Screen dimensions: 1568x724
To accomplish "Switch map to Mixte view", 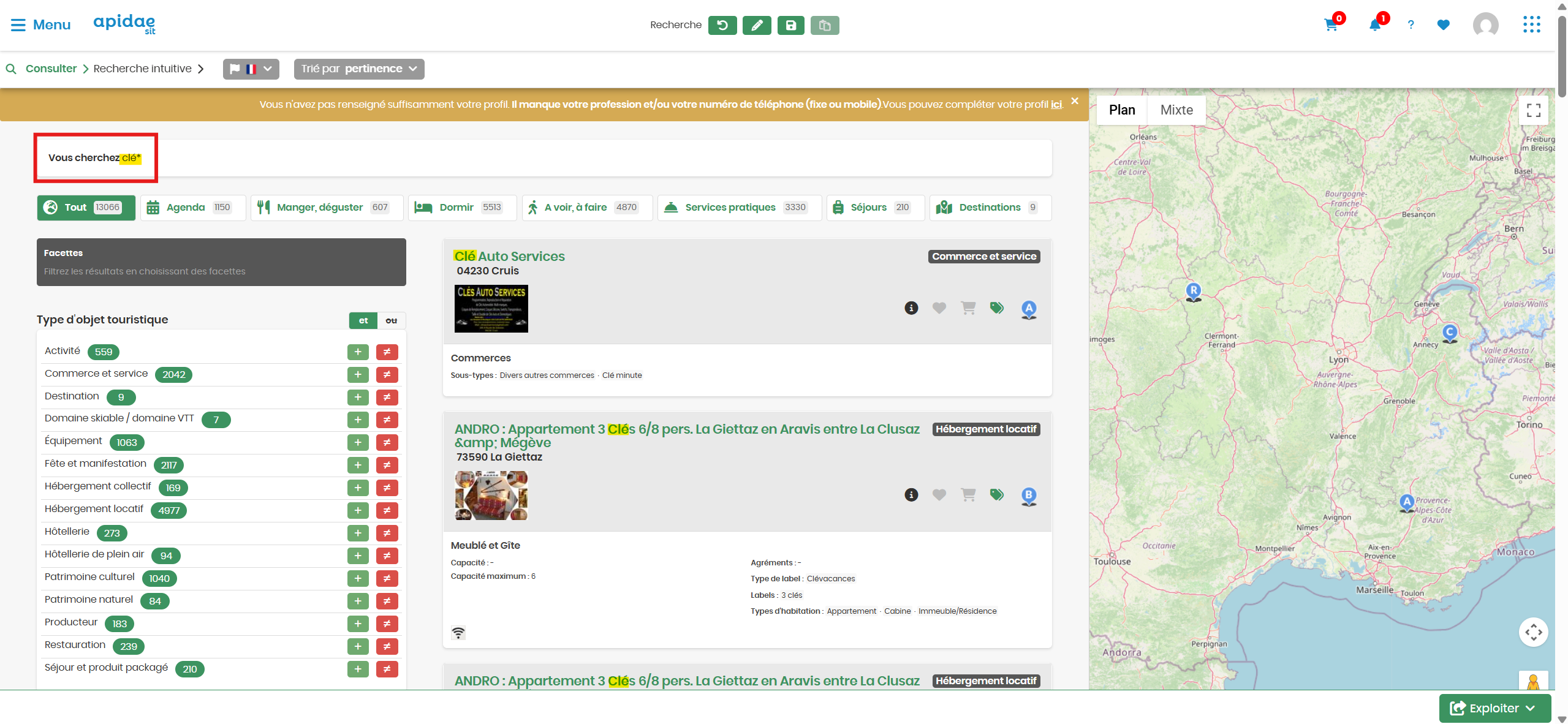I will point(1176,110).
